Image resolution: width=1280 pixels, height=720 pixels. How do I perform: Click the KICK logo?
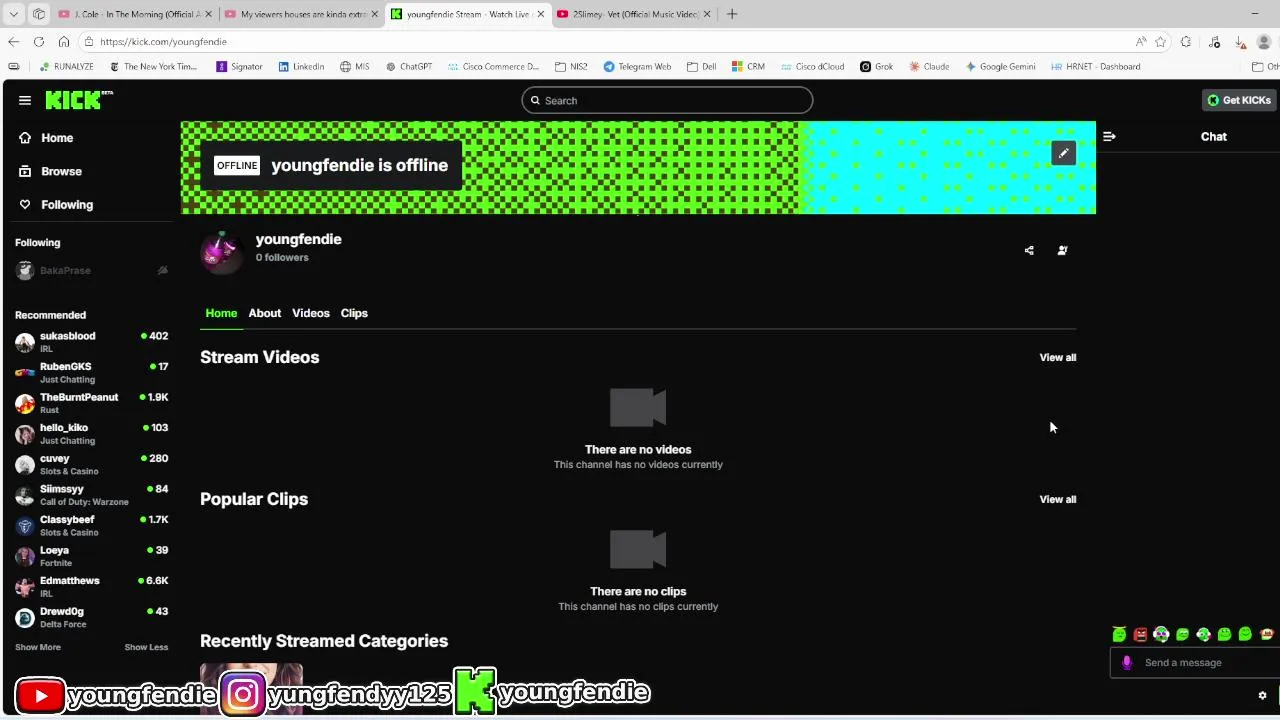point(79,100)
